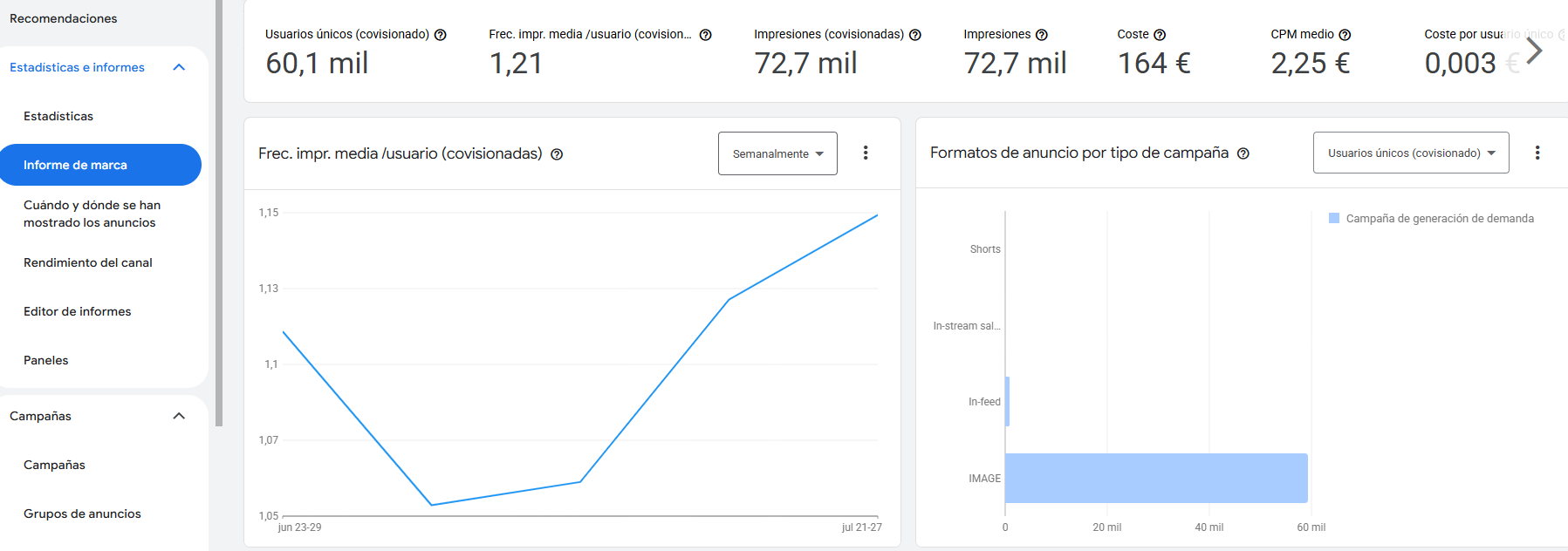Click help icon beside Formatos de anuncio title
The width and height of the screenshot is (1568, 551).
tap(1243, 153)
